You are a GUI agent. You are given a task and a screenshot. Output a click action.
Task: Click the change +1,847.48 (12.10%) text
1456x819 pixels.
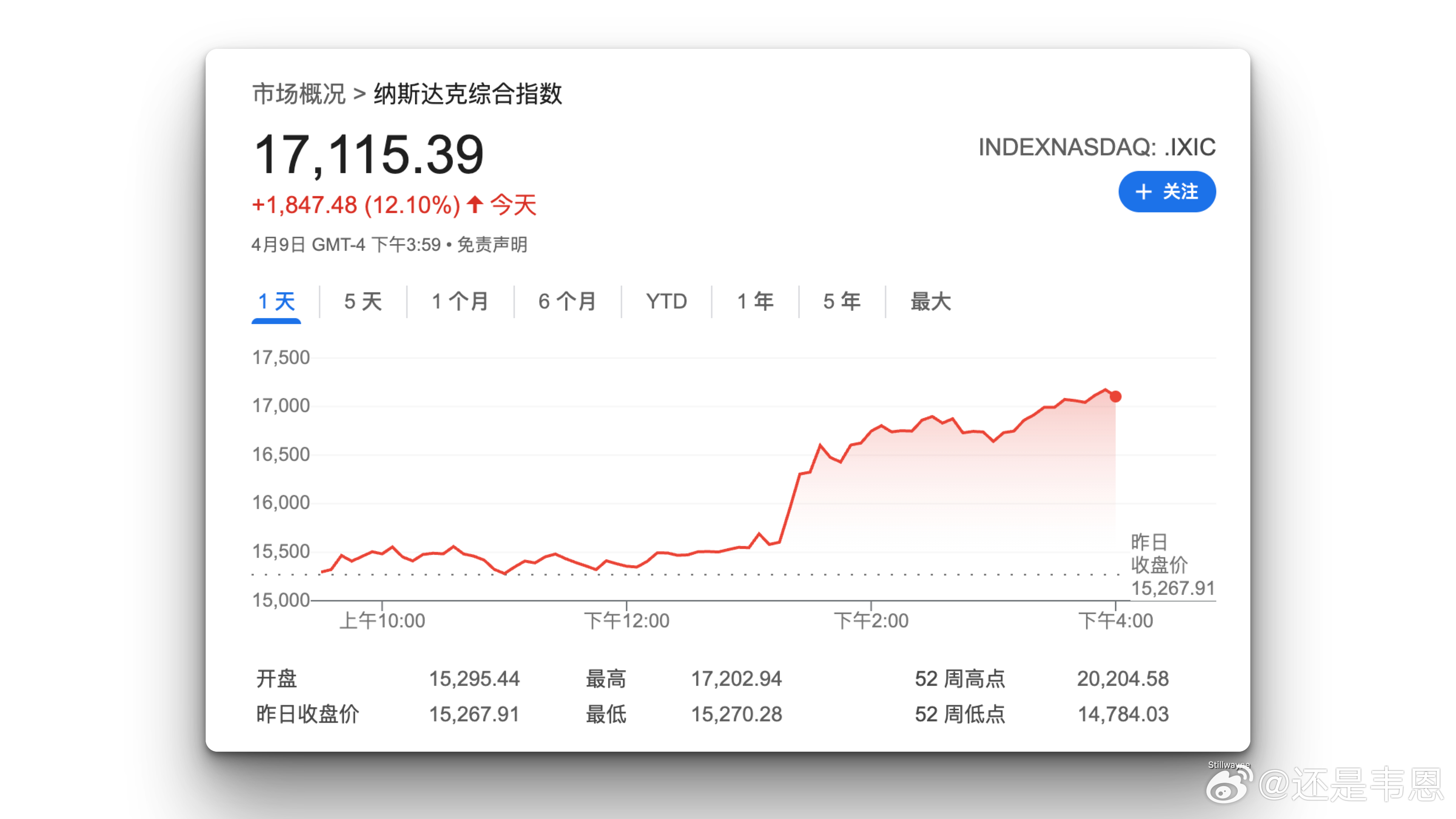(356, 205)
